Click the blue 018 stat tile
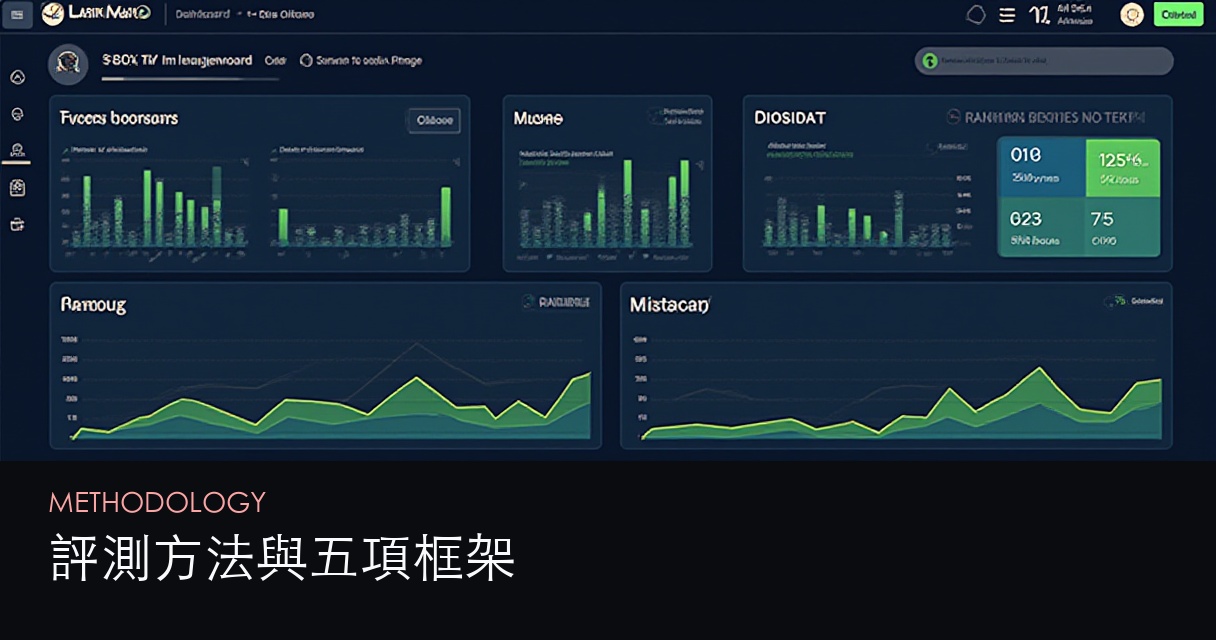Image resolution: width=1216 pixels, height=640 pixels. click(1041, 167)
